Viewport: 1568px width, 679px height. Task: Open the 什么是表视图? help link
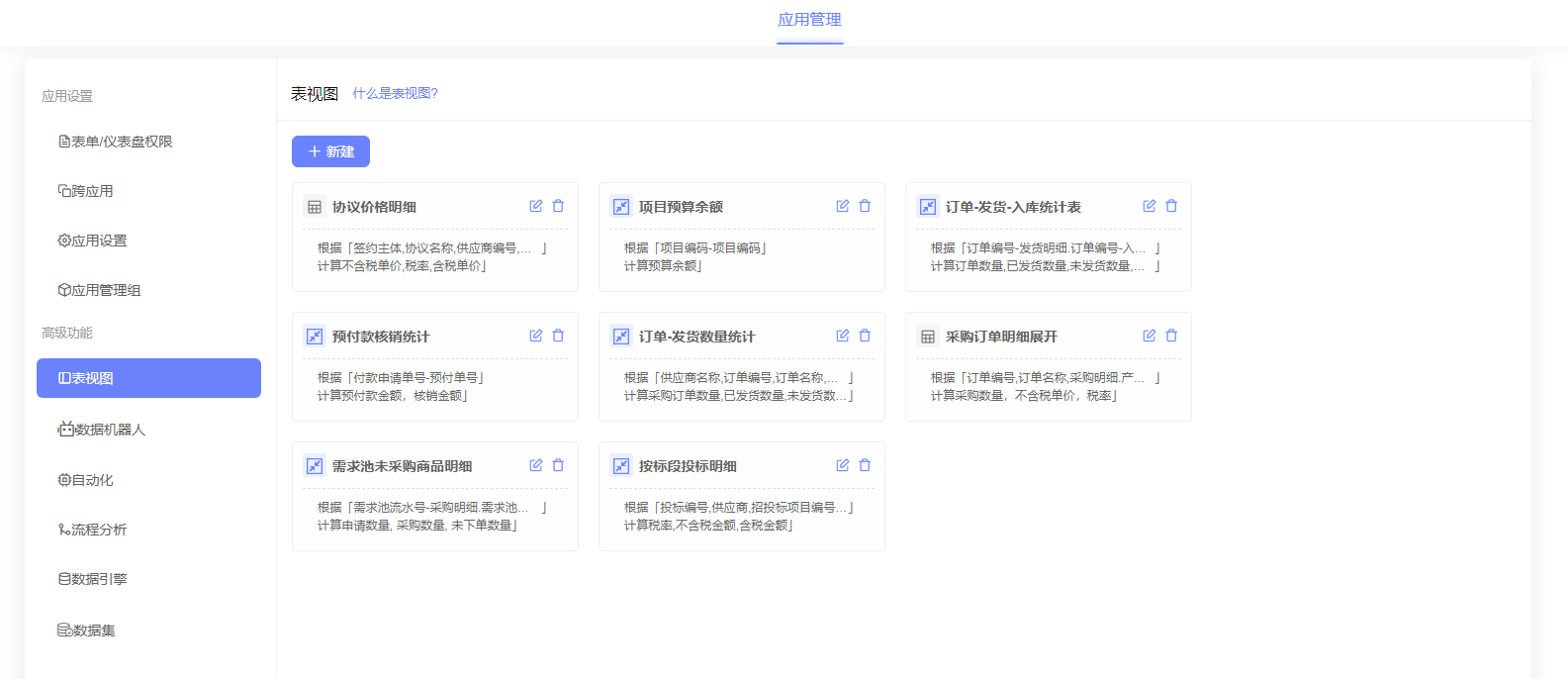395,93
